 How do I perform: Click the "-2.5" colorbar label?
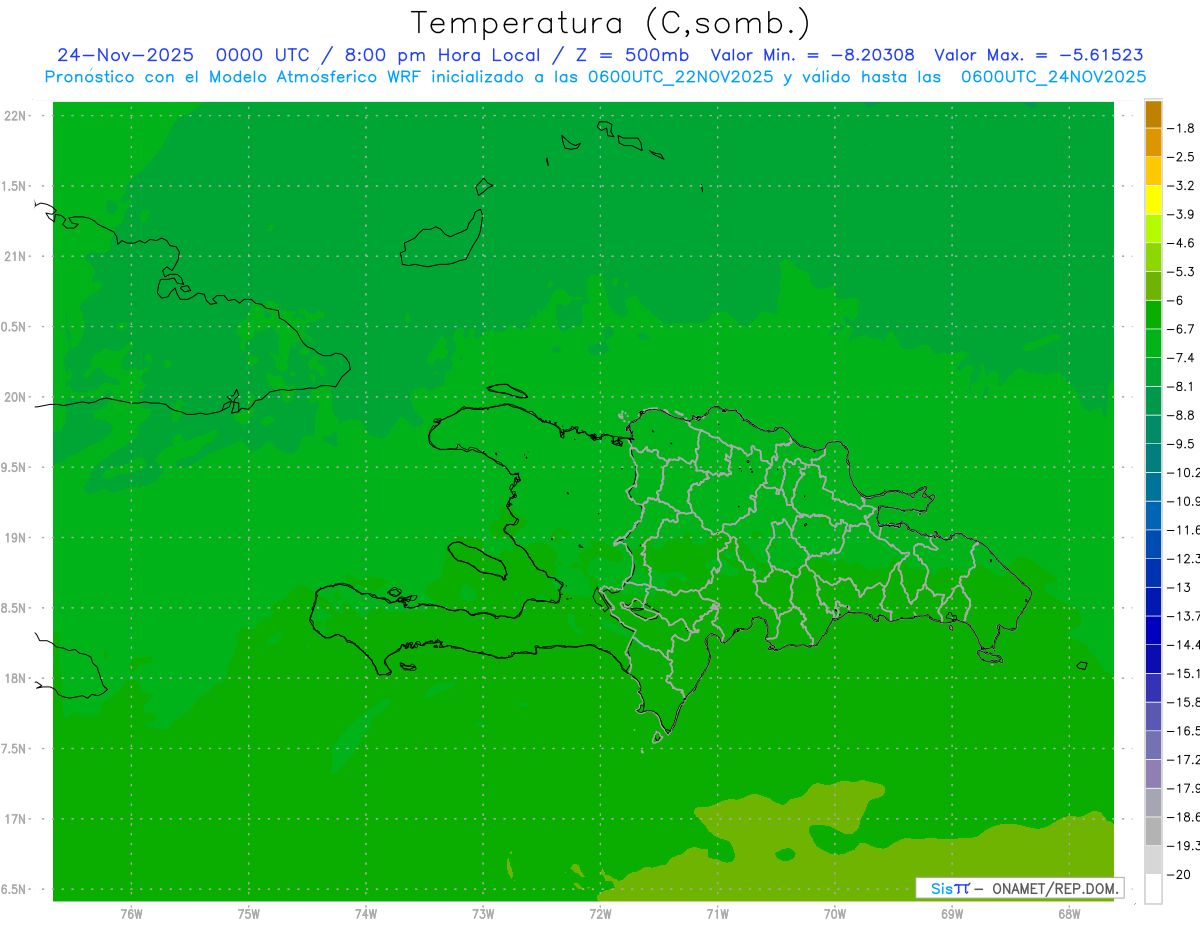pos(1183,157)
